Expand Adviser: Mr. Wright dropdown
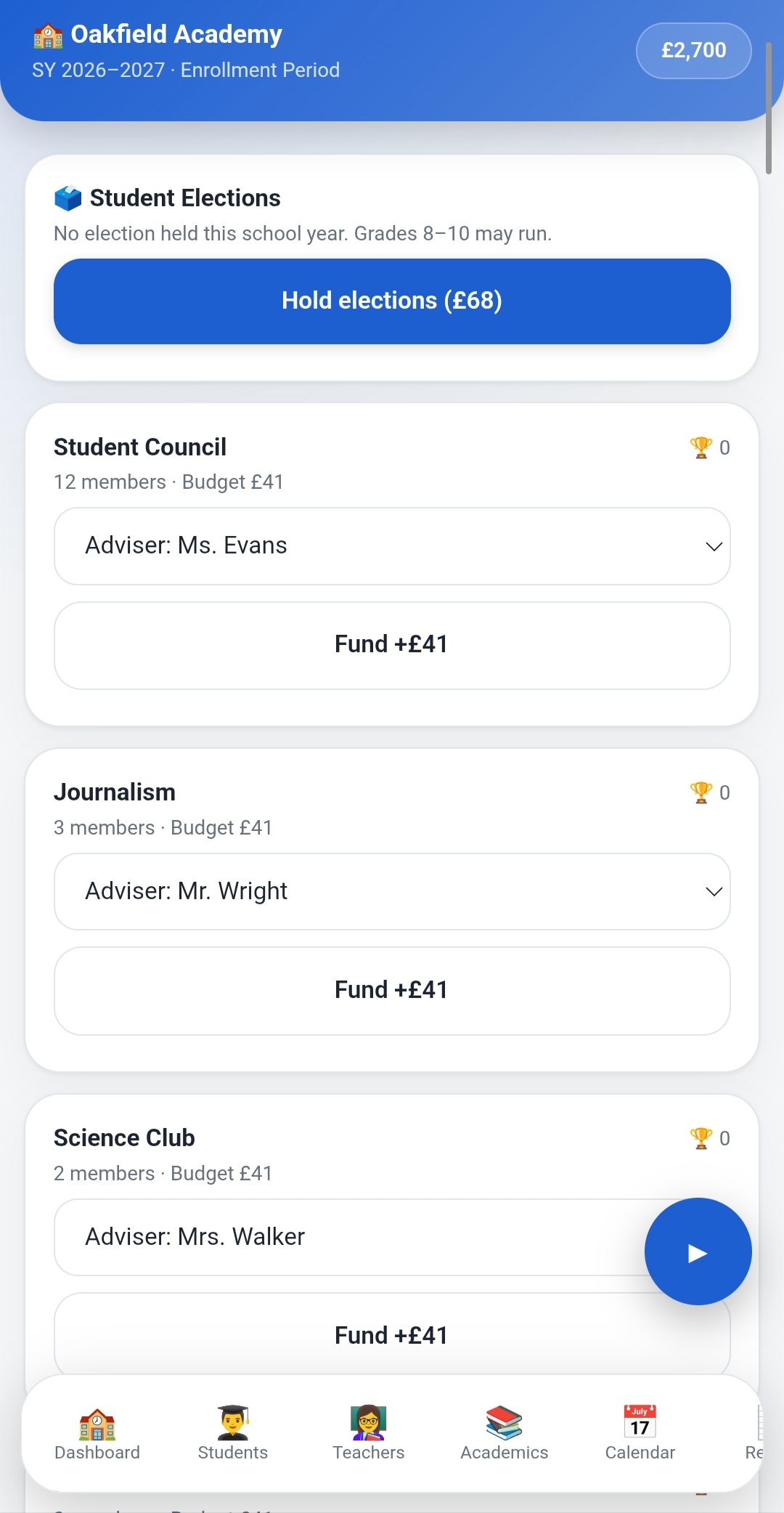Viewport: 784px width, 1513px height. point(392,891)
